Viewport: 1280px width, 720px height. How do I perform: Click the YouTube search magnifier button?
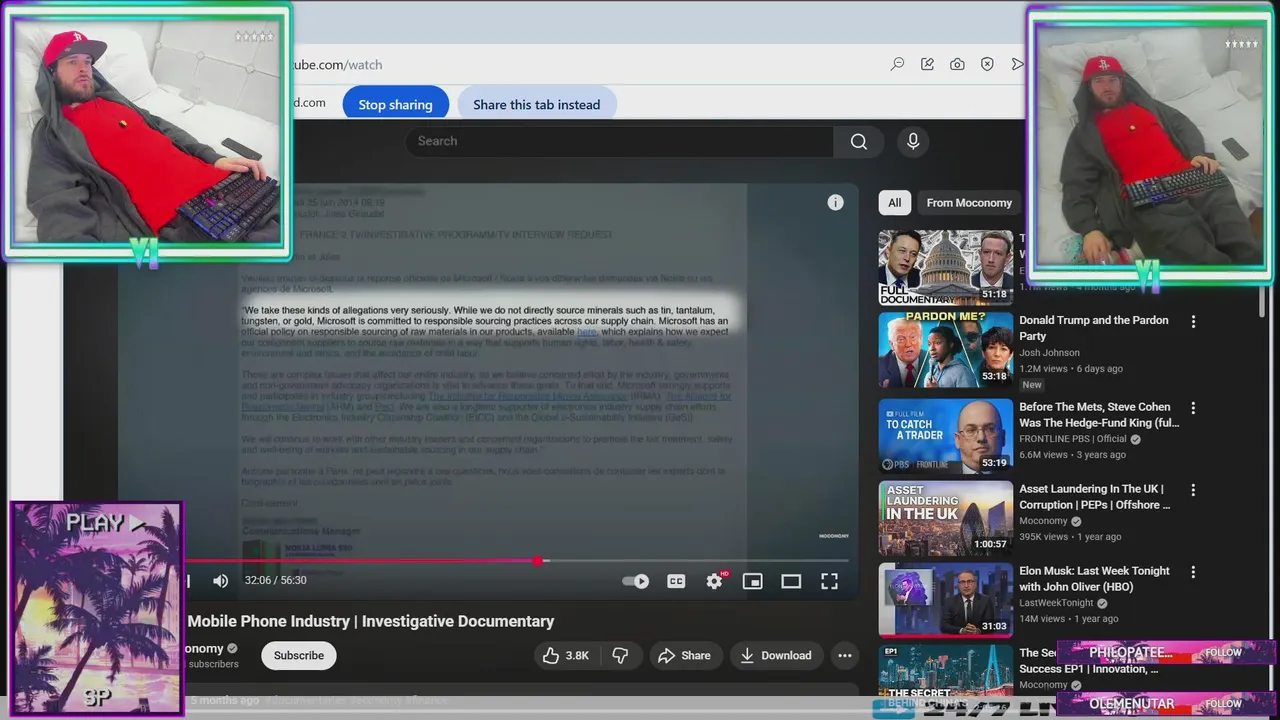[858, 141]
